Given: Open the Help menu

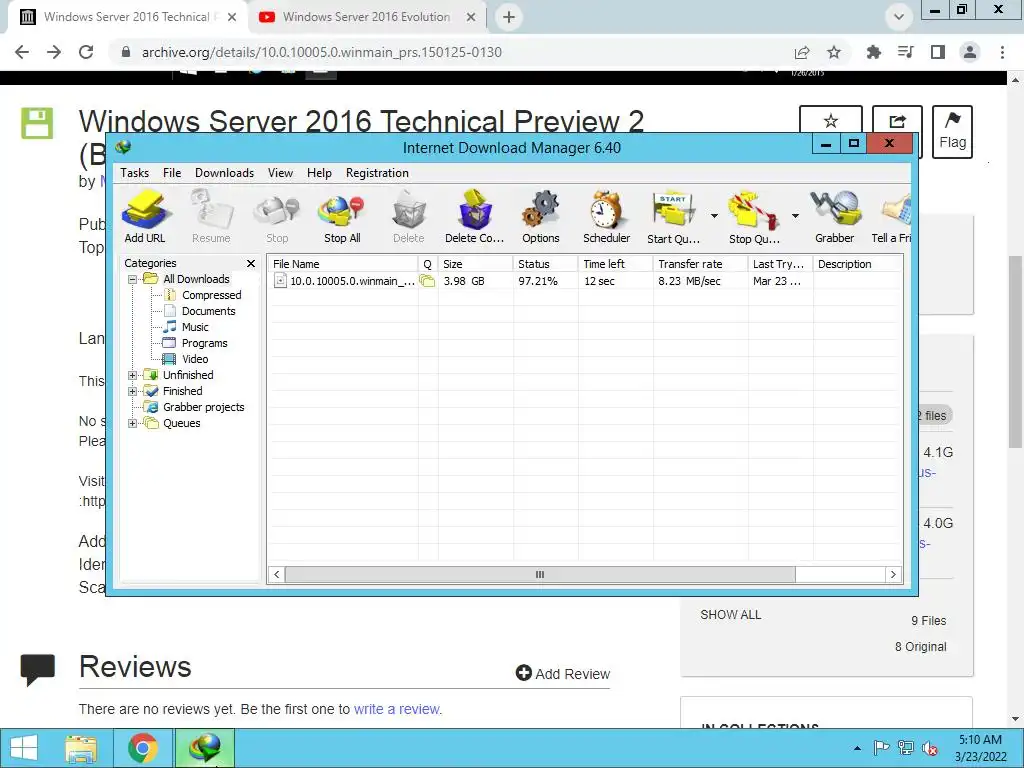Looking at the screenshot, I should click(x=319, y=173).
